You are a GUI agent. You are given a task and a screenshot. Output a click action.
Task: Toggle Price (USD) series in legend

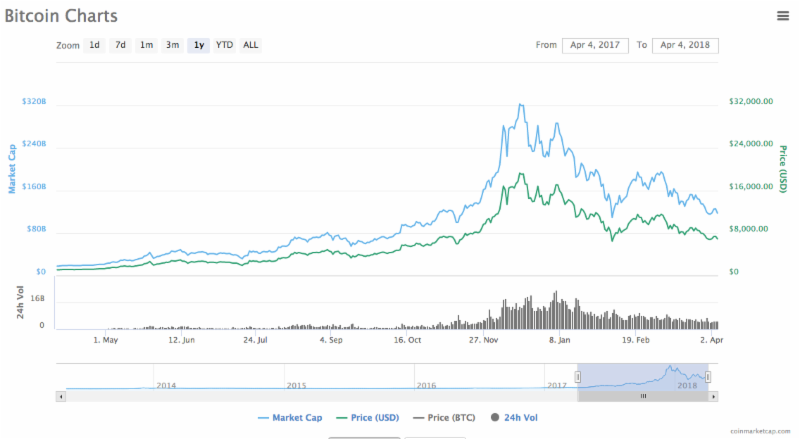pyautogui.click(x=368, y=418)
